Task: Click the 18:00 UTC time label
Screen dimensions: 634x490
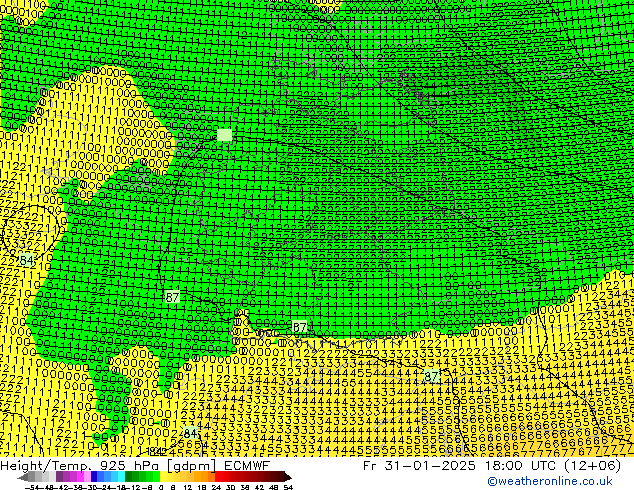Action: [523, 465]
